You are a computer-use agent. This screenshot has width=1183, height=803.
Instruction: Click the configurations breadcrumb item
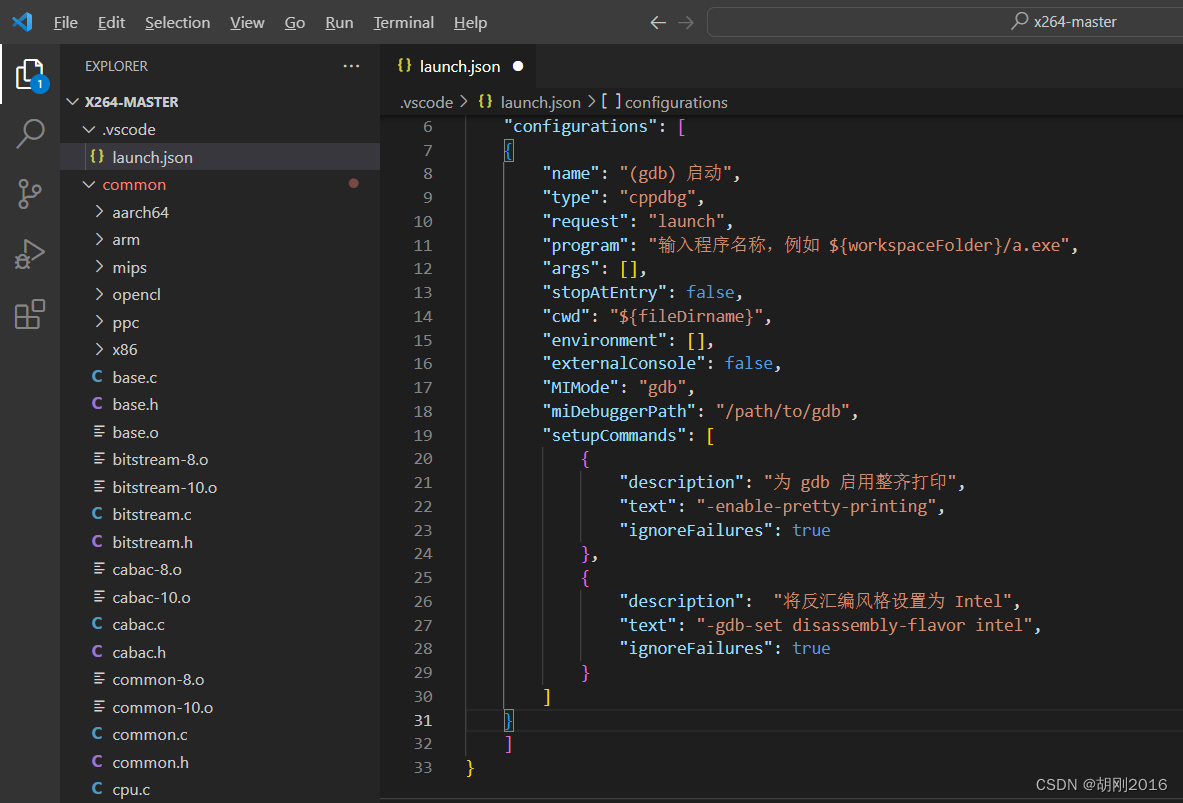pyautogui.click(x=675, y=102)
